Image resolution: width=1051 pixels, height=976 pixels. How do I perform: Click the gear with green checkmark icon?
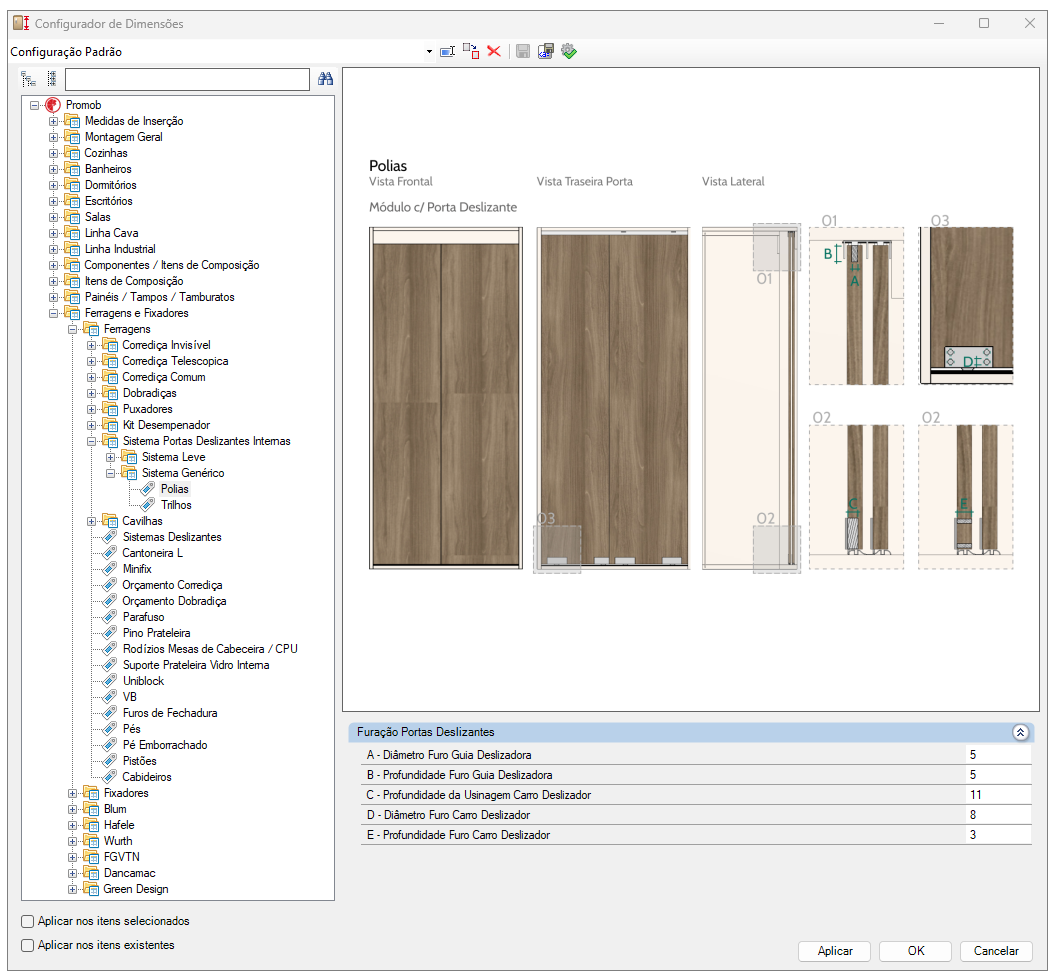coord(569,52)
